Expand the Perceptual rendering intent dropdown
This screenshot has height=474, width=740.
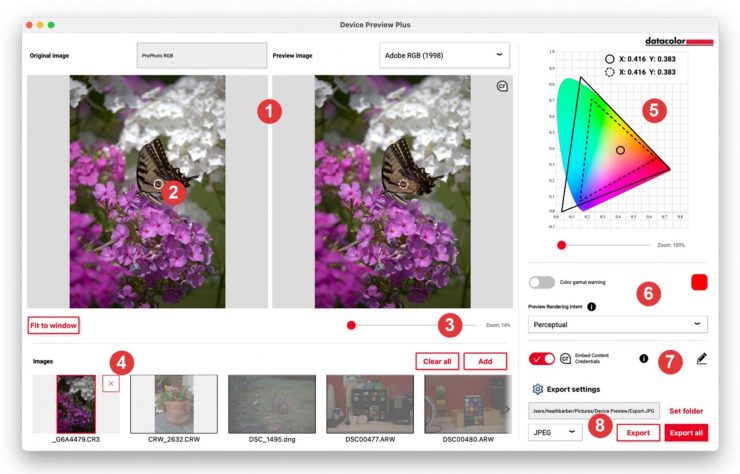[617, 324]
